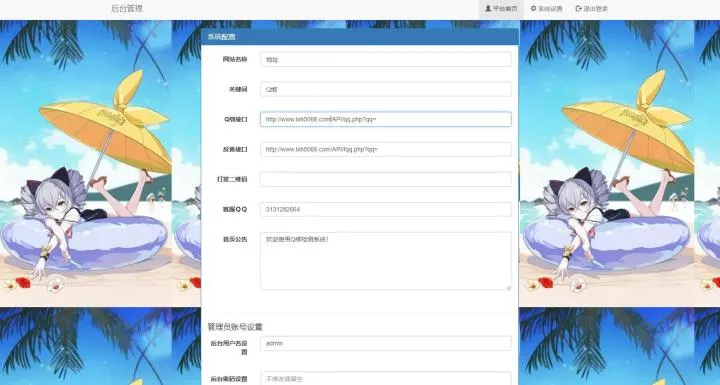Focus the 网站名称 input field

pos(385,59)
